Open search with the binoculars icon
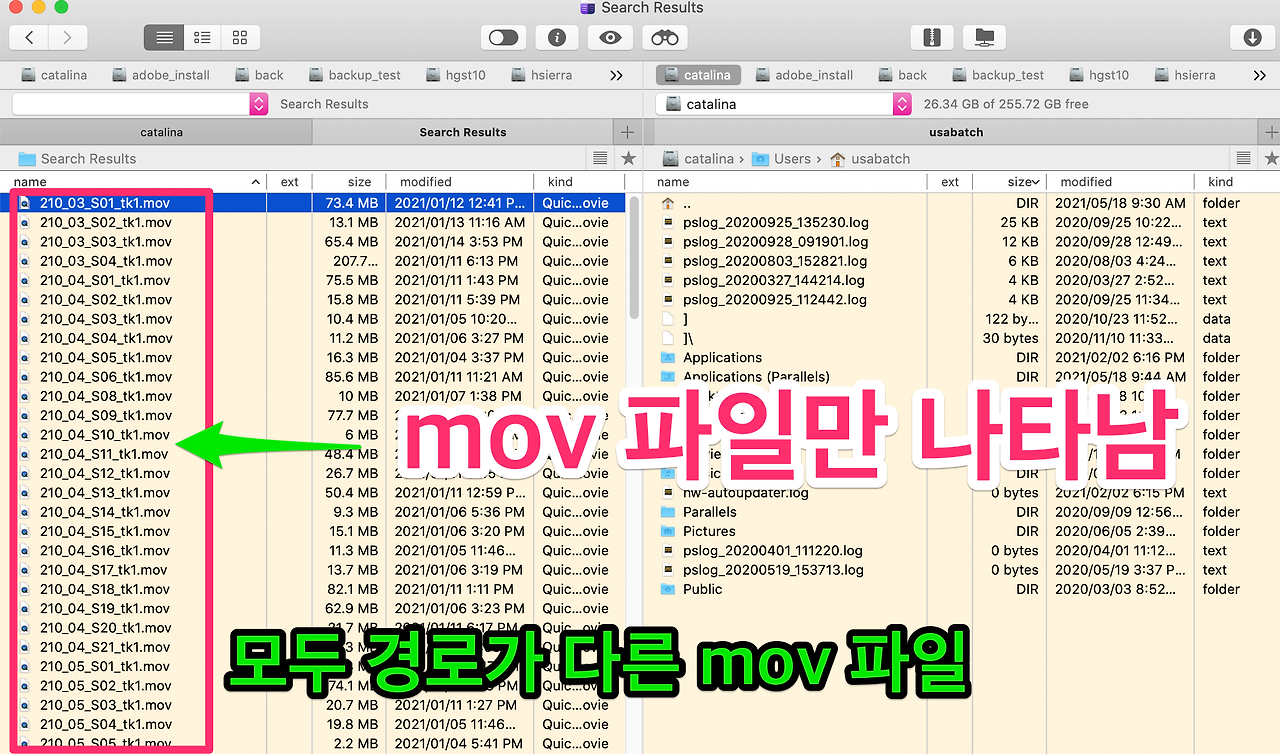The image size is (1280, 754). [x=665, y=38]
